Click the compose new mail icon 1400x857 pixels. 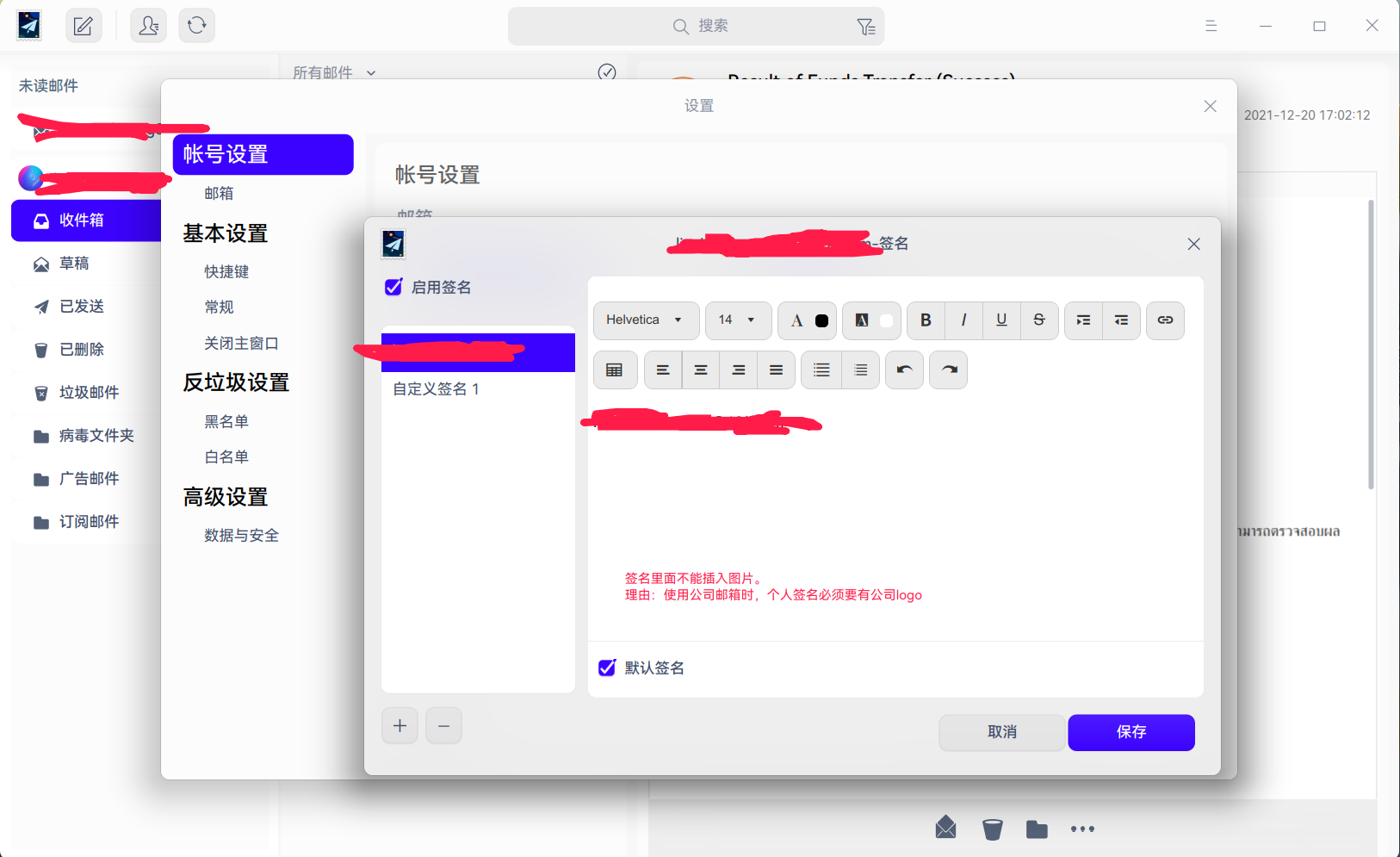84,26
